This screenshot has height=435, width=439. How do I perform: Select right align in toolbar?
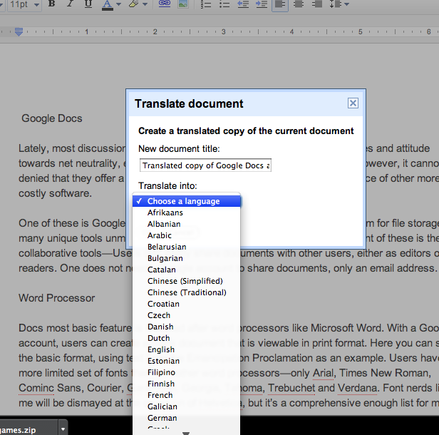pos(317,4)
